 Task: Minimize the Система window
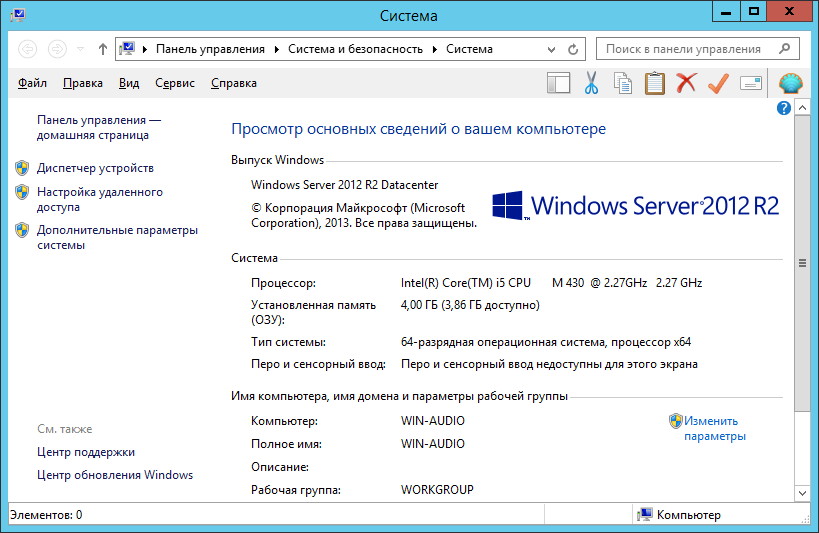coord(726,11)
